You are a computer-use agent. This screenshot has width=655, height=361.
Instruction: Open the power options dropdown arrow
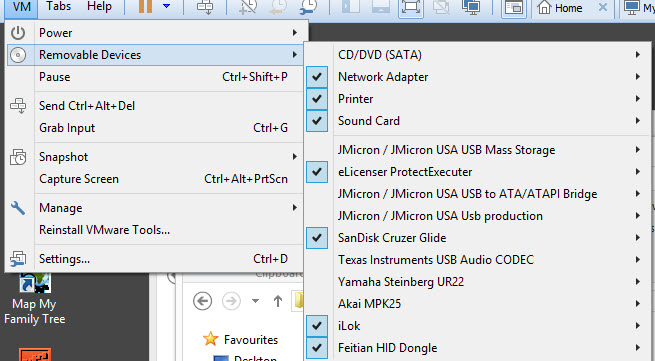[x=166, y=6]
